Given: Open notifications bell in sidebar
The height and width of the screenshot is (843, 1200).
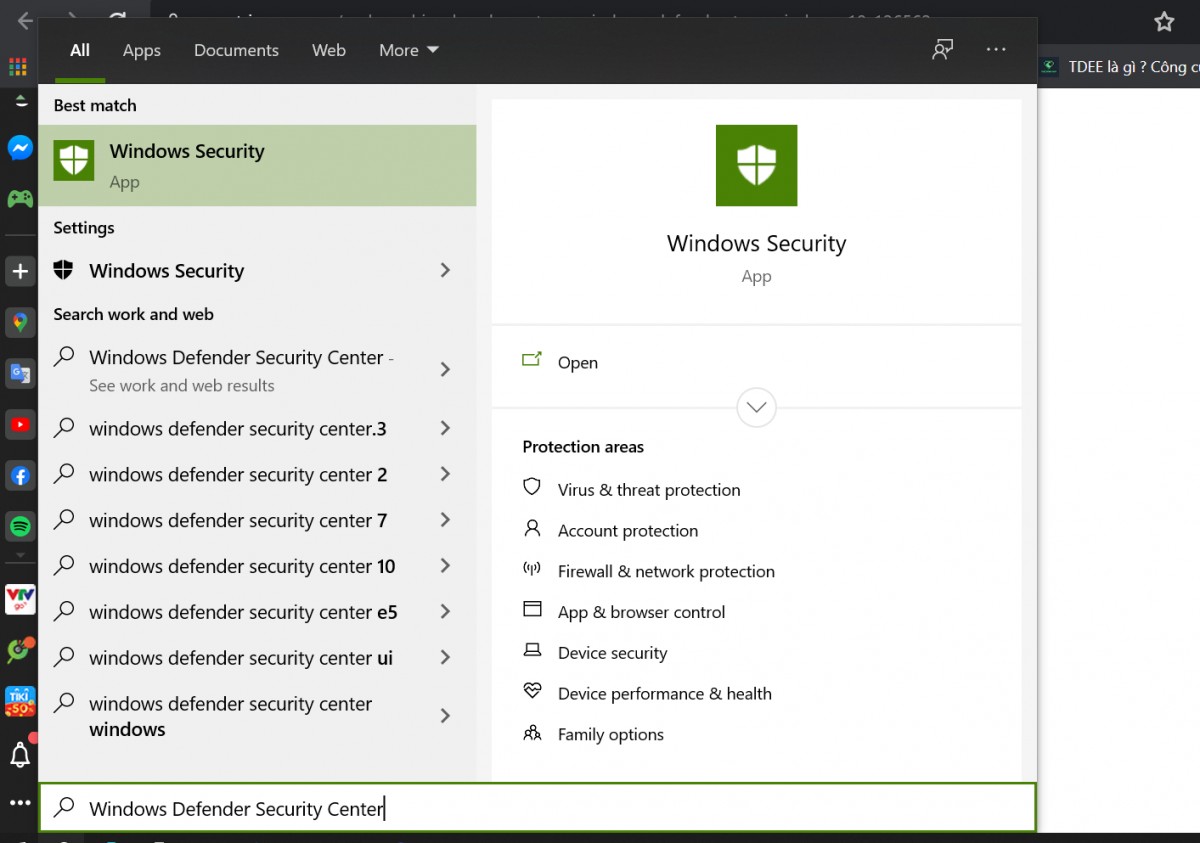Looking at the screenshot, I should (x=20, y=755).
